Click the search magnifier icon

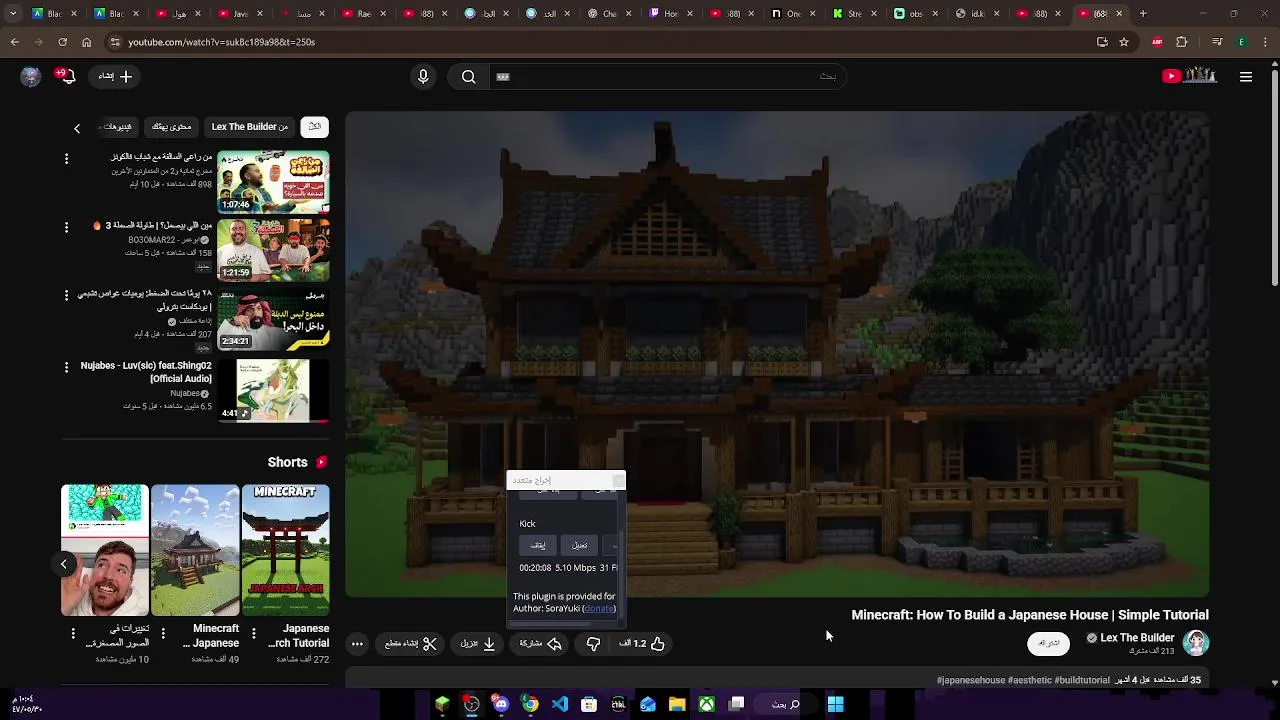pos(468,76)
